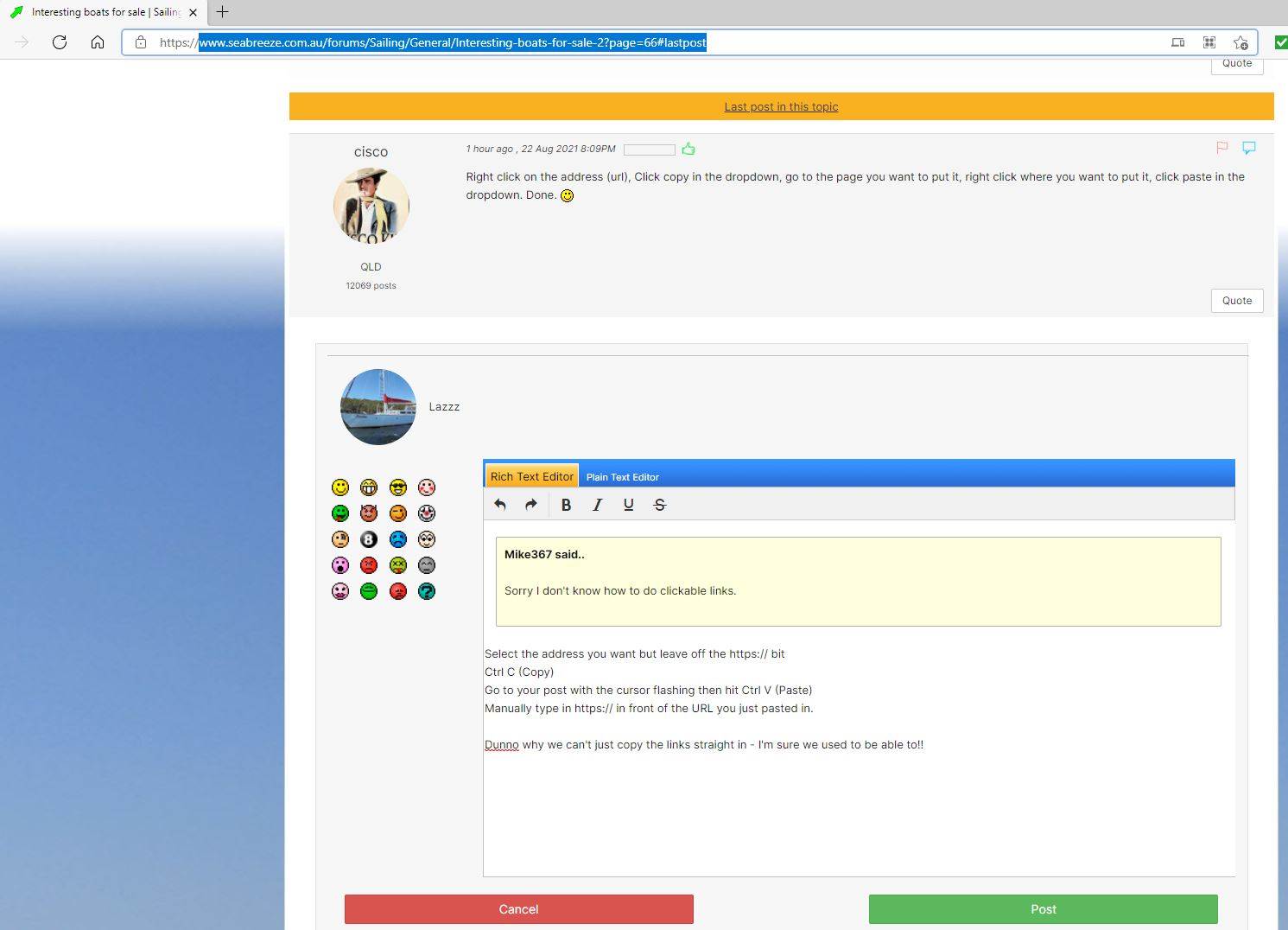Like cisco's post with the thumbs-up icon
Image resolution: width=1288 pixels, height=930 pixels.
coord(688,149)
